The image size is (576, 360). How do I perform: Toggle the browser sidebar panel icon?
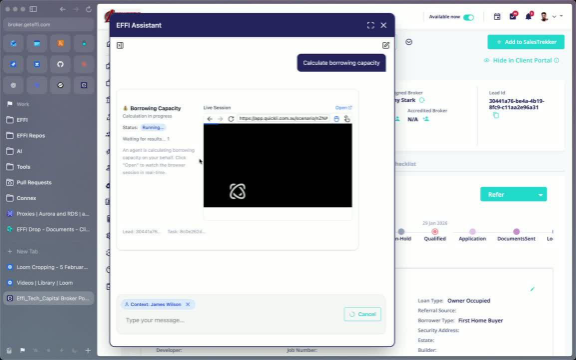click(x=33, y=9)
